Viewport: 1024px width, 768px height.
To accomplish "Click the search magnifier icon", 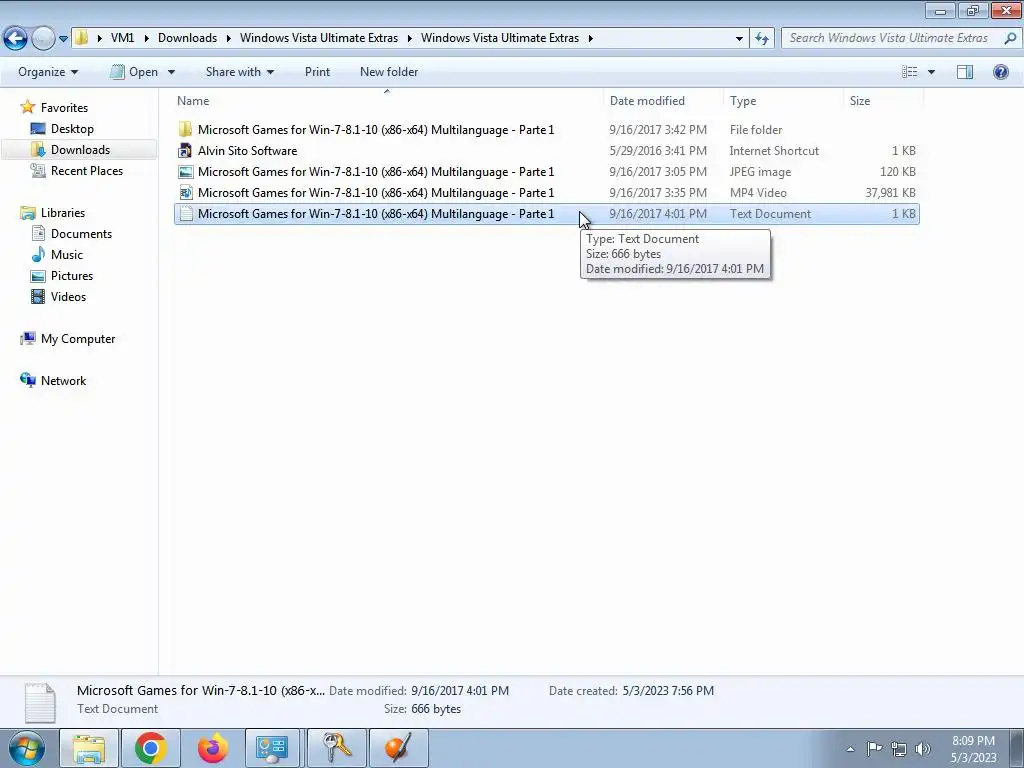I will pyautogui.click(x=1010, y=38).
